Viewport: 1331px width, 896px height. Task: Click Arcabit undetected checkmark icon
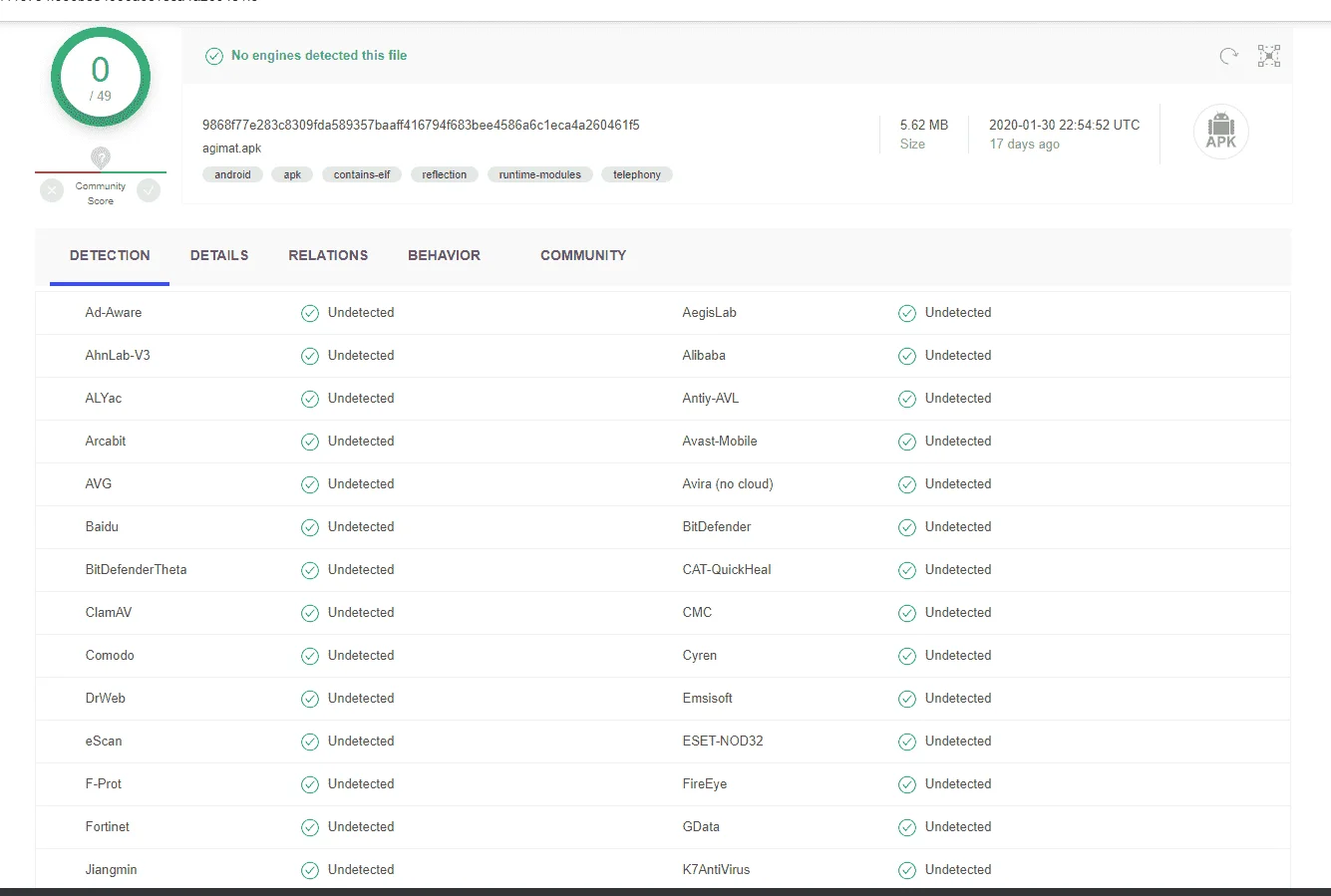tap(310, 442)
